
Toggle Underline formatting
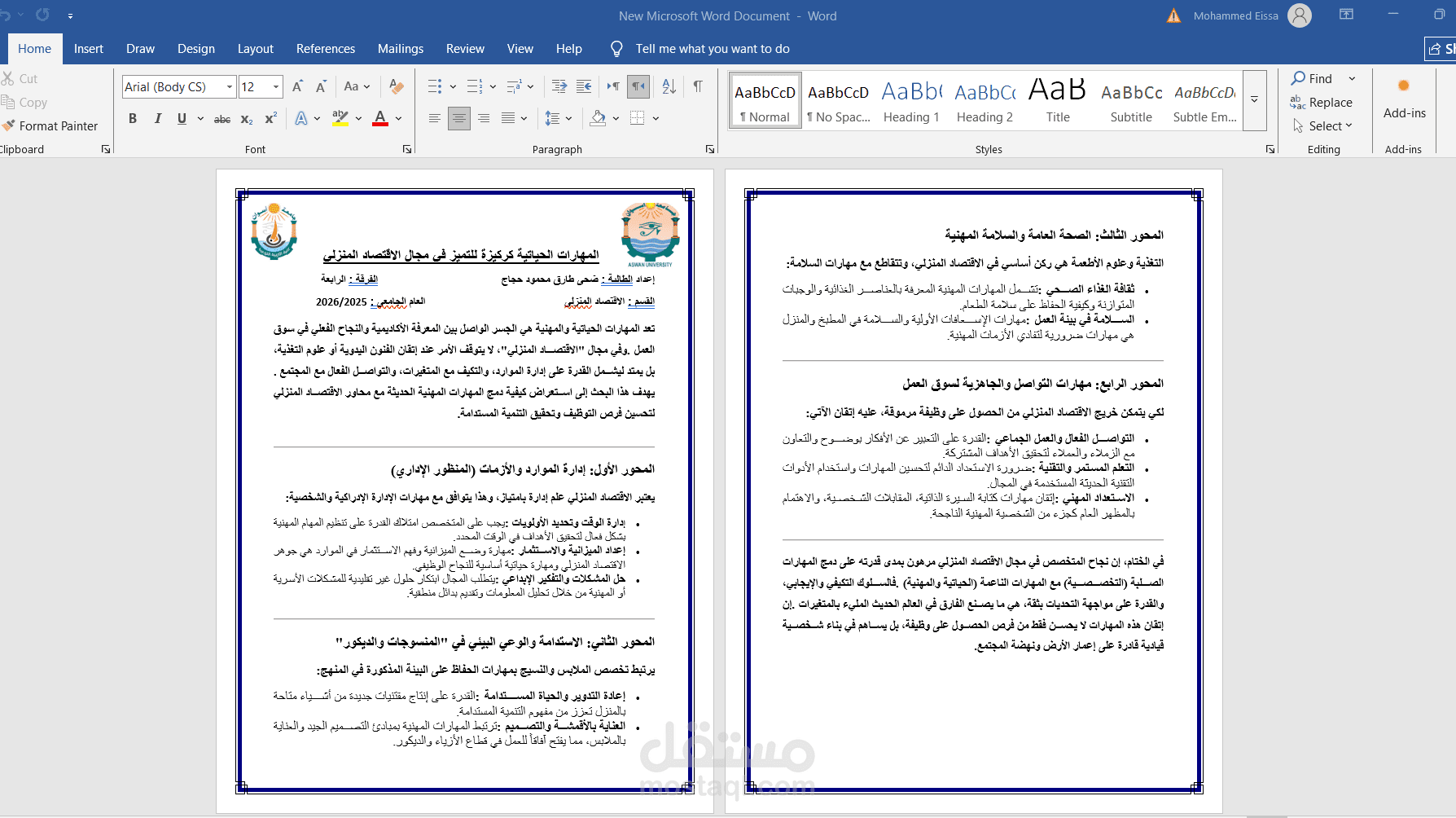182,119
